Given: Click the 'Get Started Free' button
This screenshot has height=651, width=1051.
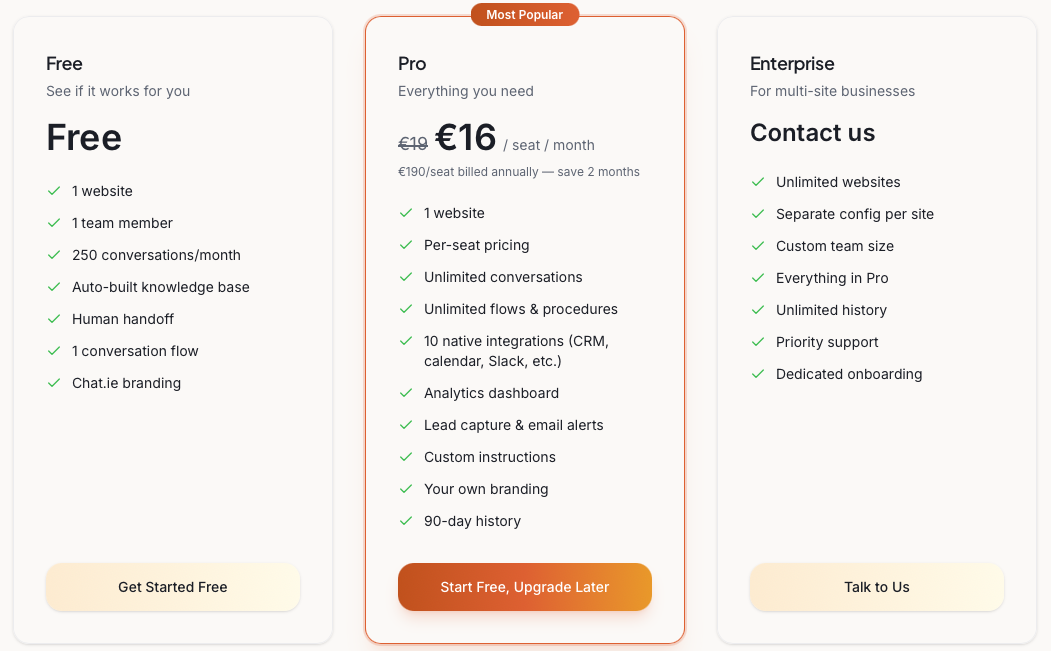Looking at the screenshot, I should pyautogui.click(x=172, y=587).
